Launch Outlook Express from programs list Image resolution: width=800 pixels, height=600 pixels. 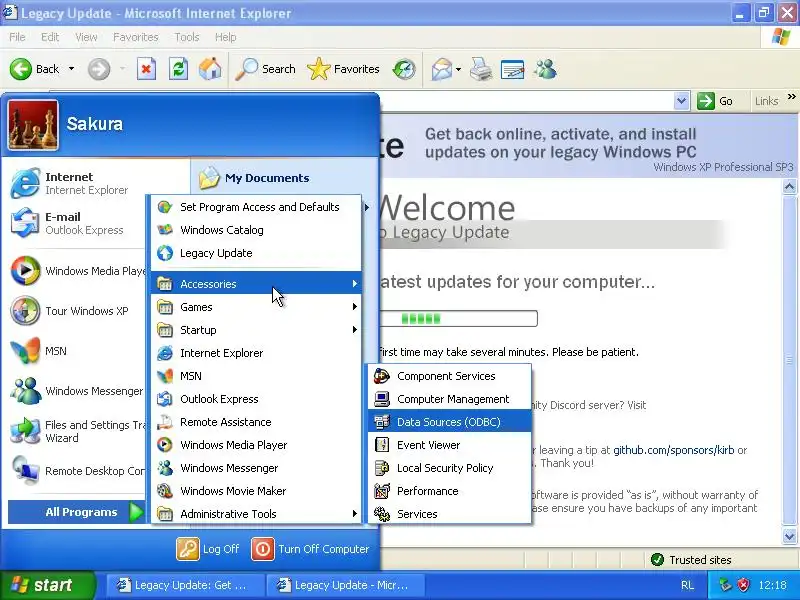point(256,399)
